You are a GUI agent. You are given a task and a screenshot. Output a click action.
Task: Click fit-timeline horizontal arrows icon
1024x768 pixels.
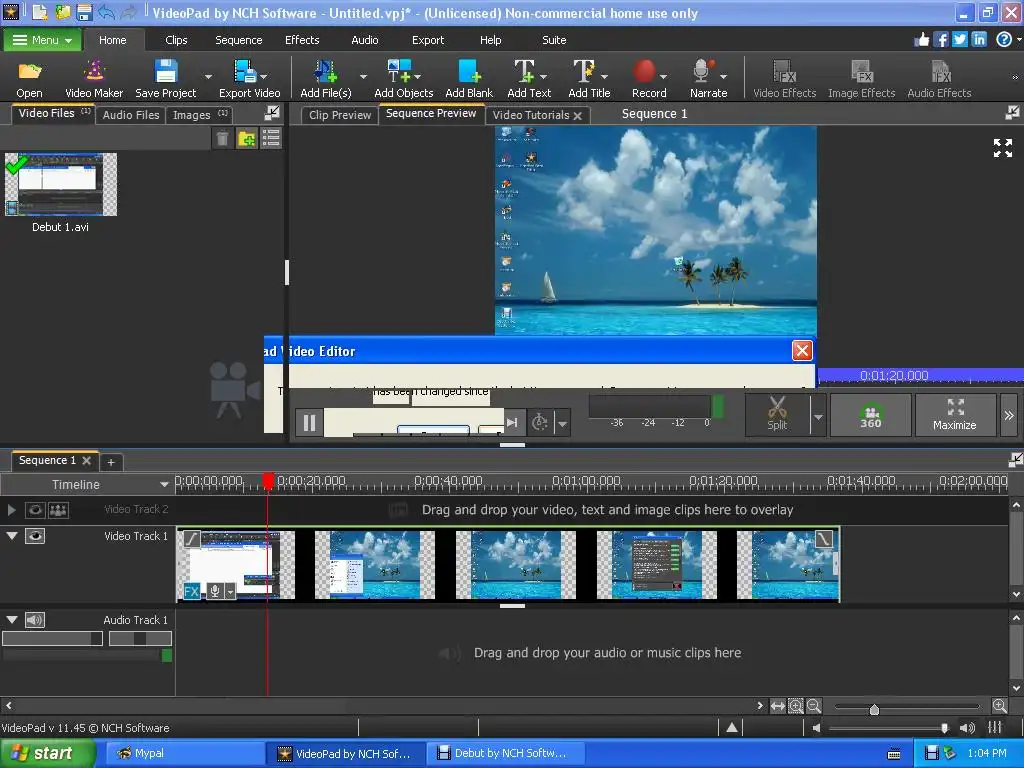[x=777, y=706]
